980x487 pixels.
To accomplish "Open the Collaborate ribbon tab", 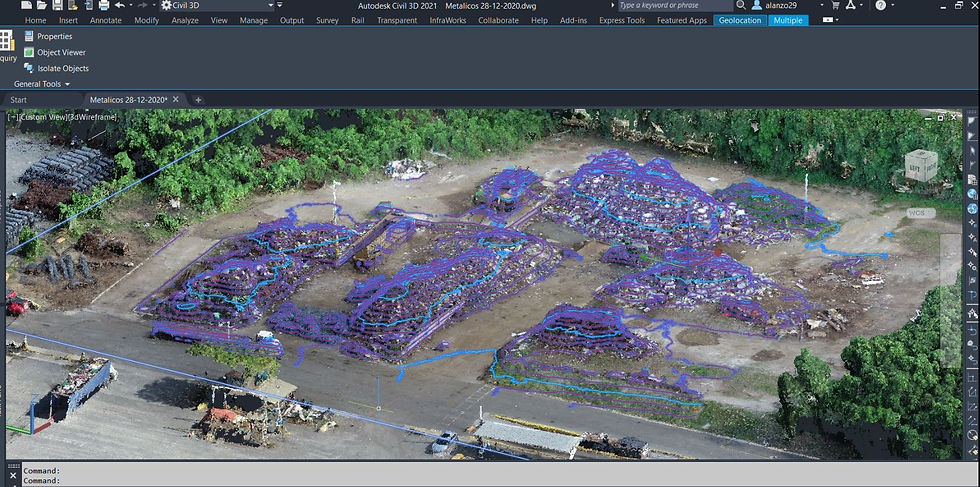I will [x=498, y=20].
